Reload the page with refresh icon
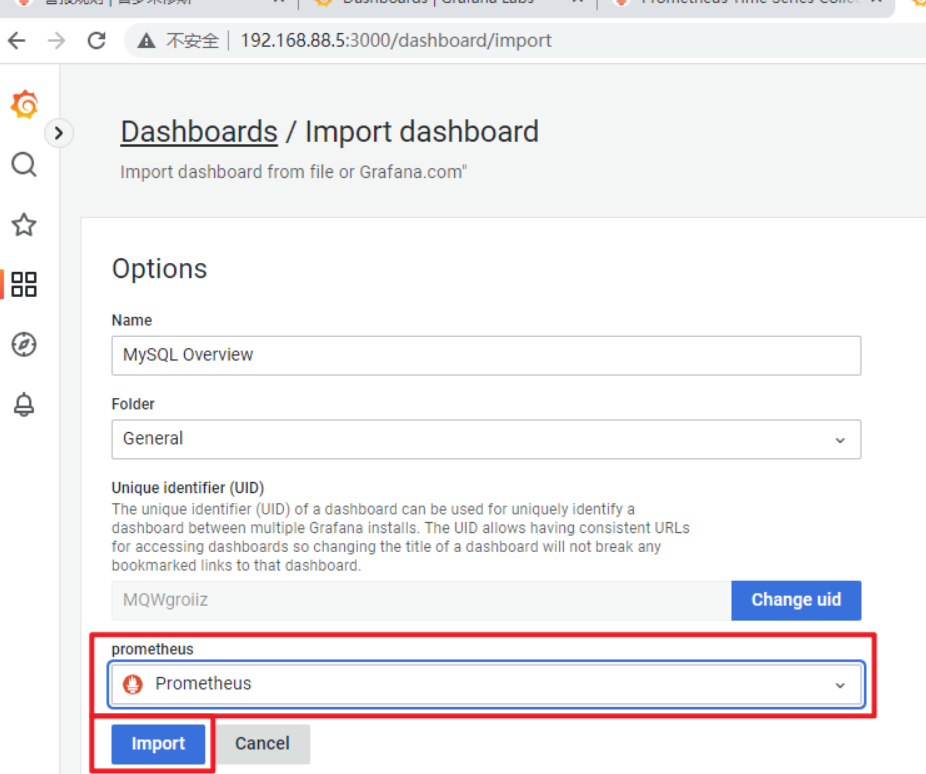Image resolution: width=926 pixels, height=774 pixels. (97, 41)
